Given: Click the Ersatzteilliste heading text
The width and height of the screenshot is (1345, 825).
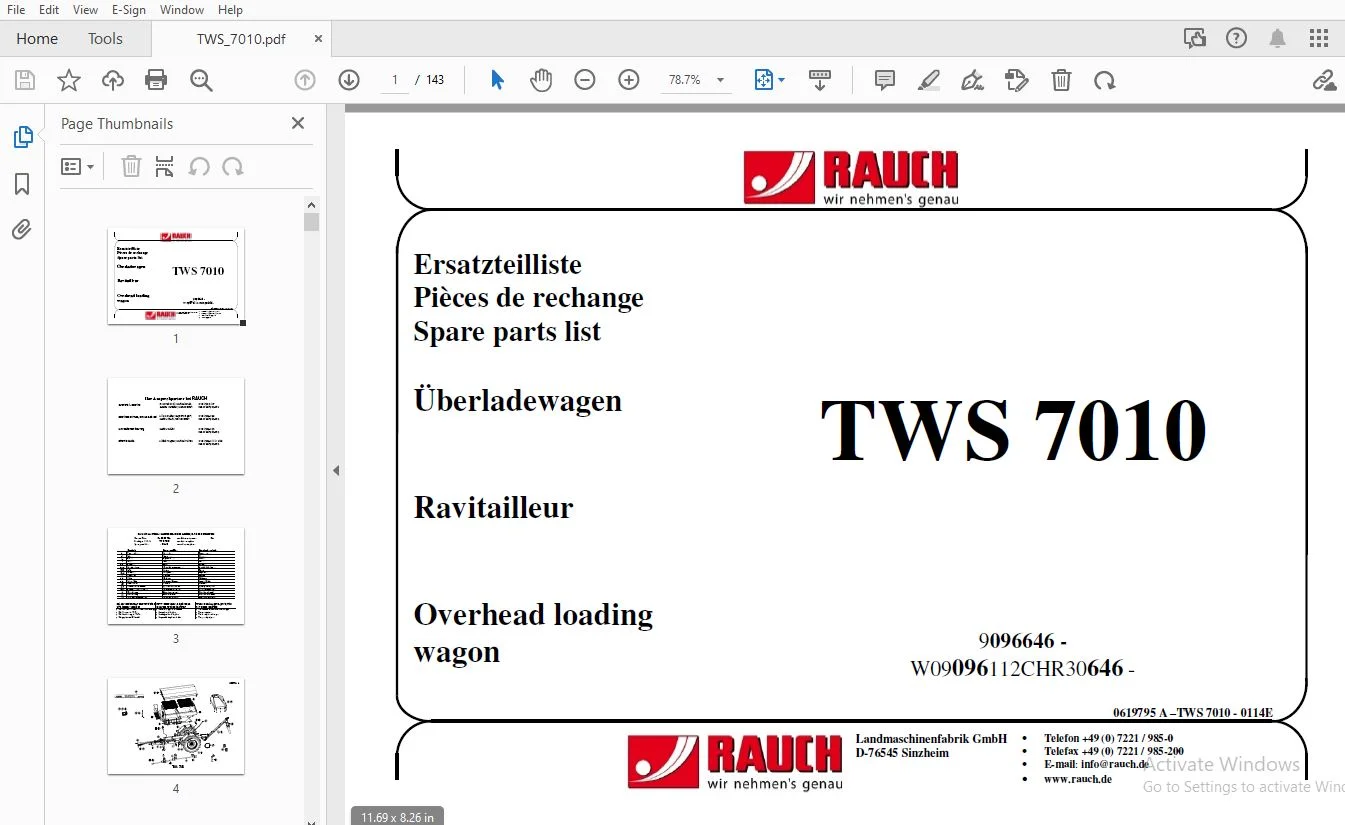Looking at the screenshot, I should point(497,264).
